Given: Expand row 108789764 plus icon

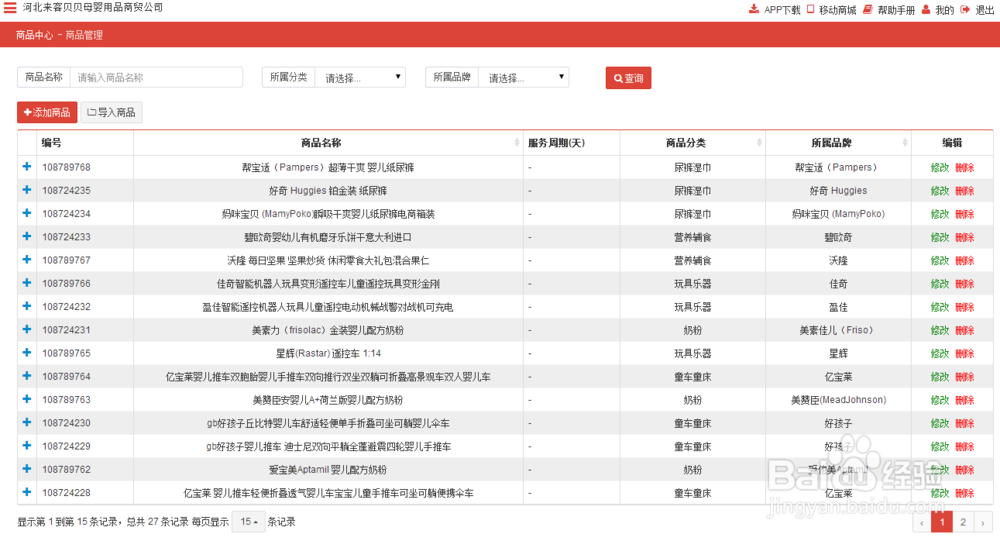Looking at the screenshot, I should (x=27, y=376).
